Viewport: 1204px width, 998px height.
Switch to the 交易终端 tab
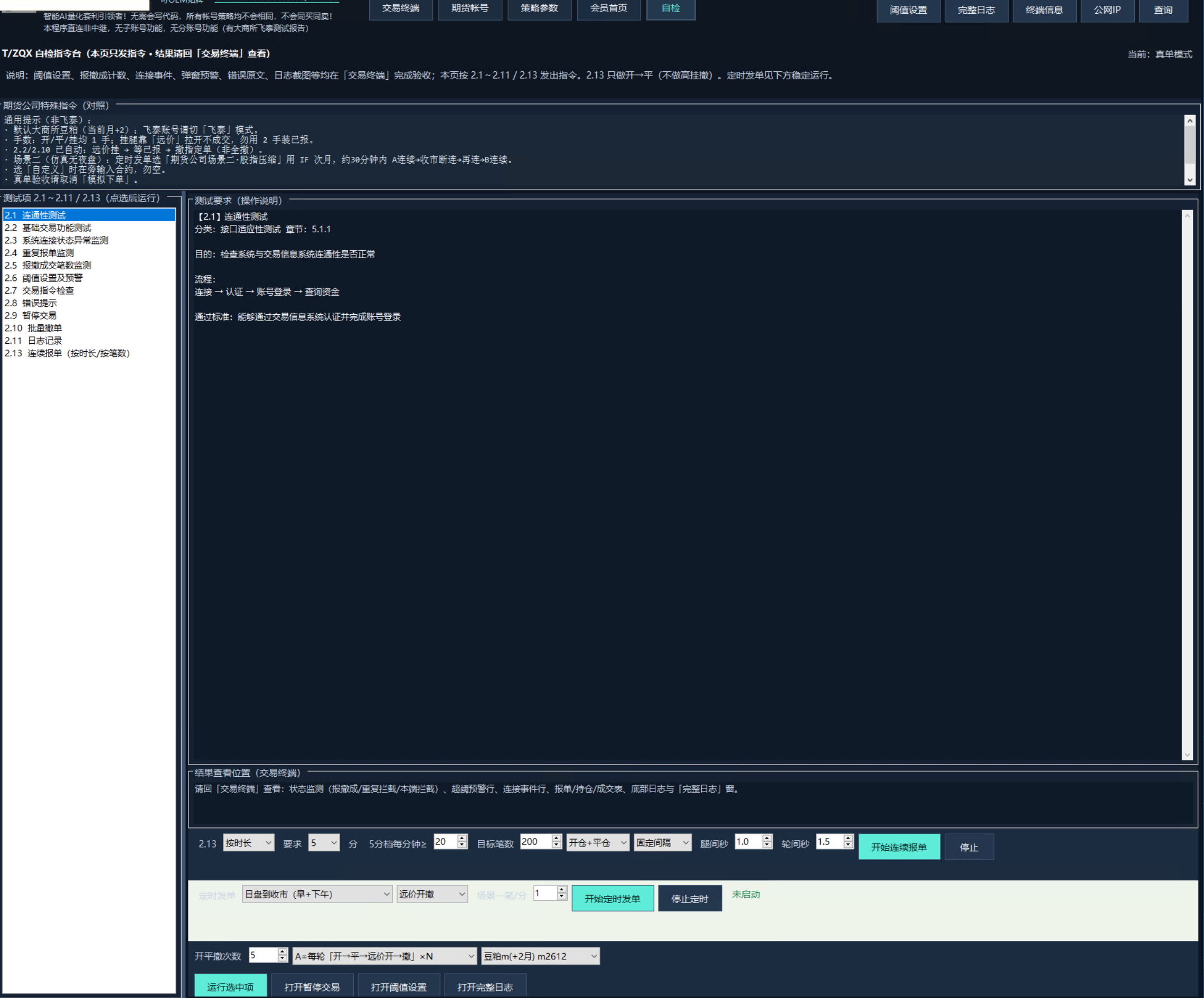point(401,8)
